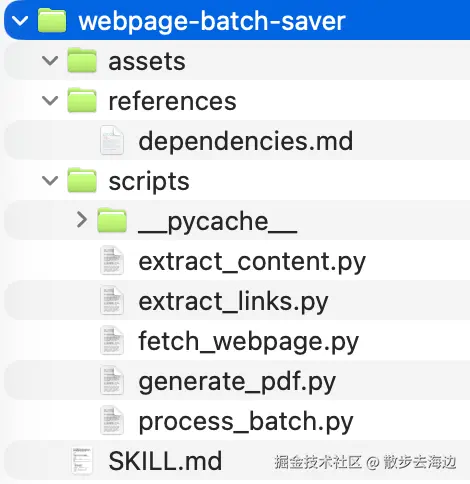This screenshot has height=484, width=470.
Task: Click the references folder icon
Action: coord(82,100)
